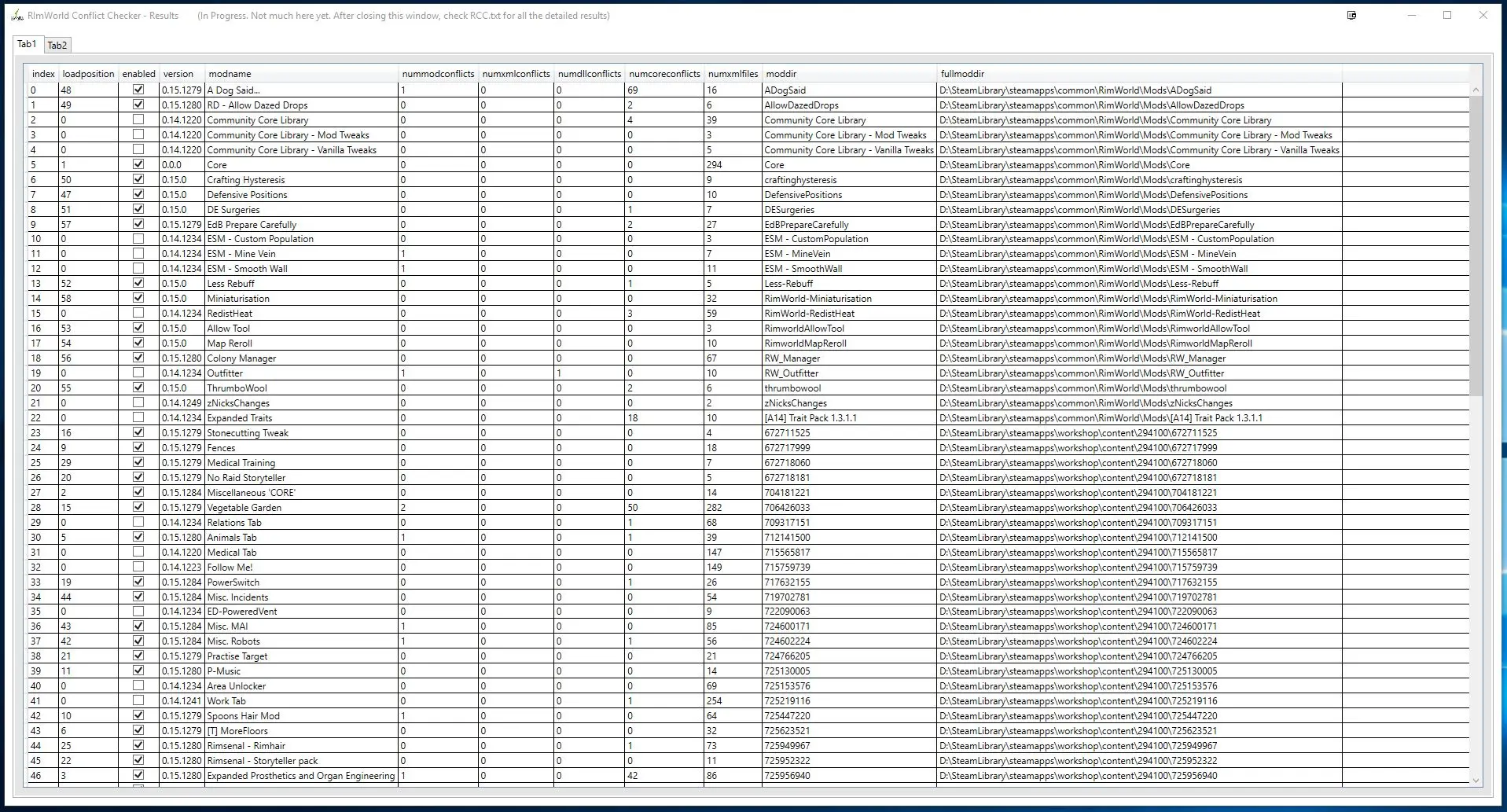Uncheck Crafting Hysteresis enabled checkbox
The image size is (1507, 812).
pyautogui.click(x=138, y=179)
